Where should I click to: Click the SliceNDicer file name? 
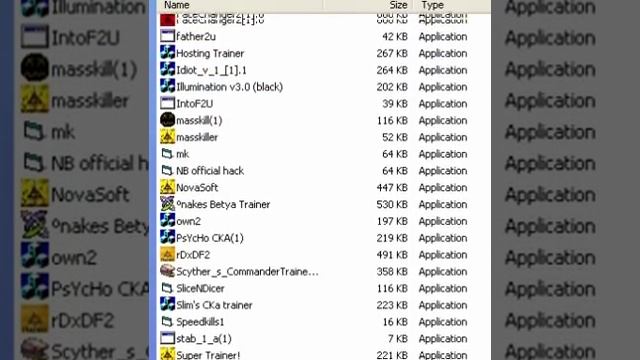200,288
